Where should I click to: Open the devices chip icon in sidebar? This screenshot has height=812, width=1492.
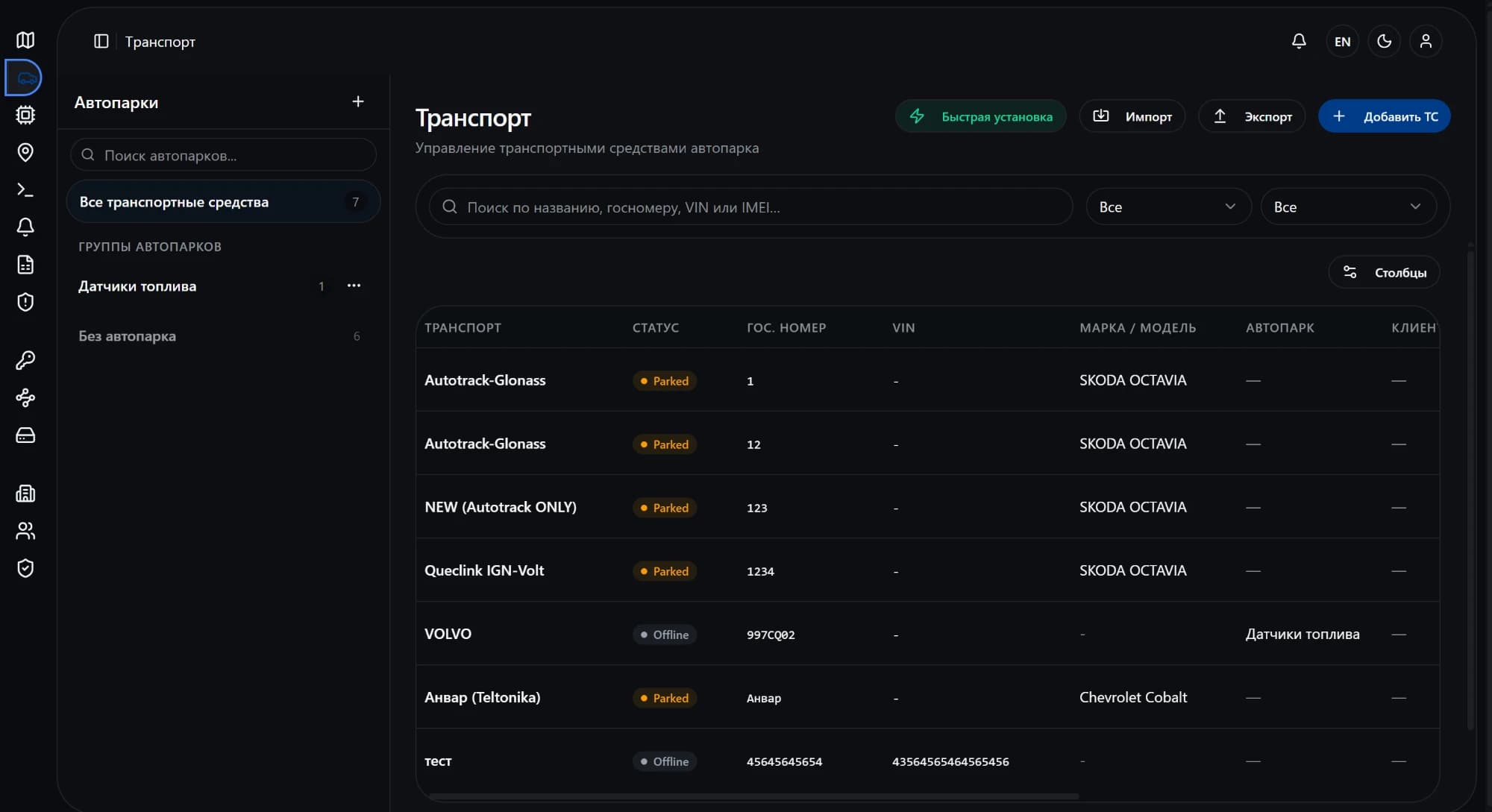25,115
